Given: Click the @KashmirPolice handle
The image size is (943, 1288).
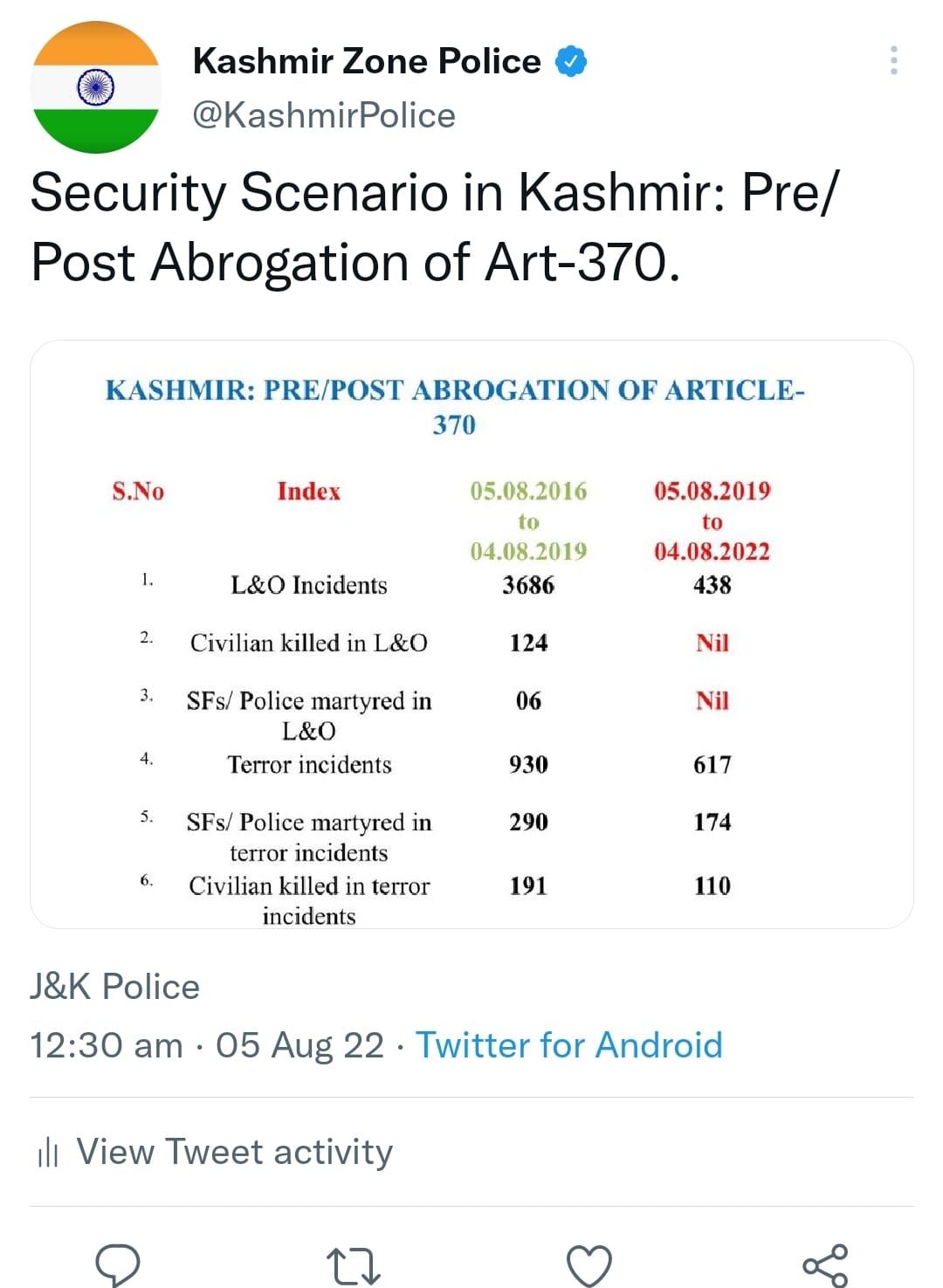Looking at the screenshot, I should click(x=324, y=115).
